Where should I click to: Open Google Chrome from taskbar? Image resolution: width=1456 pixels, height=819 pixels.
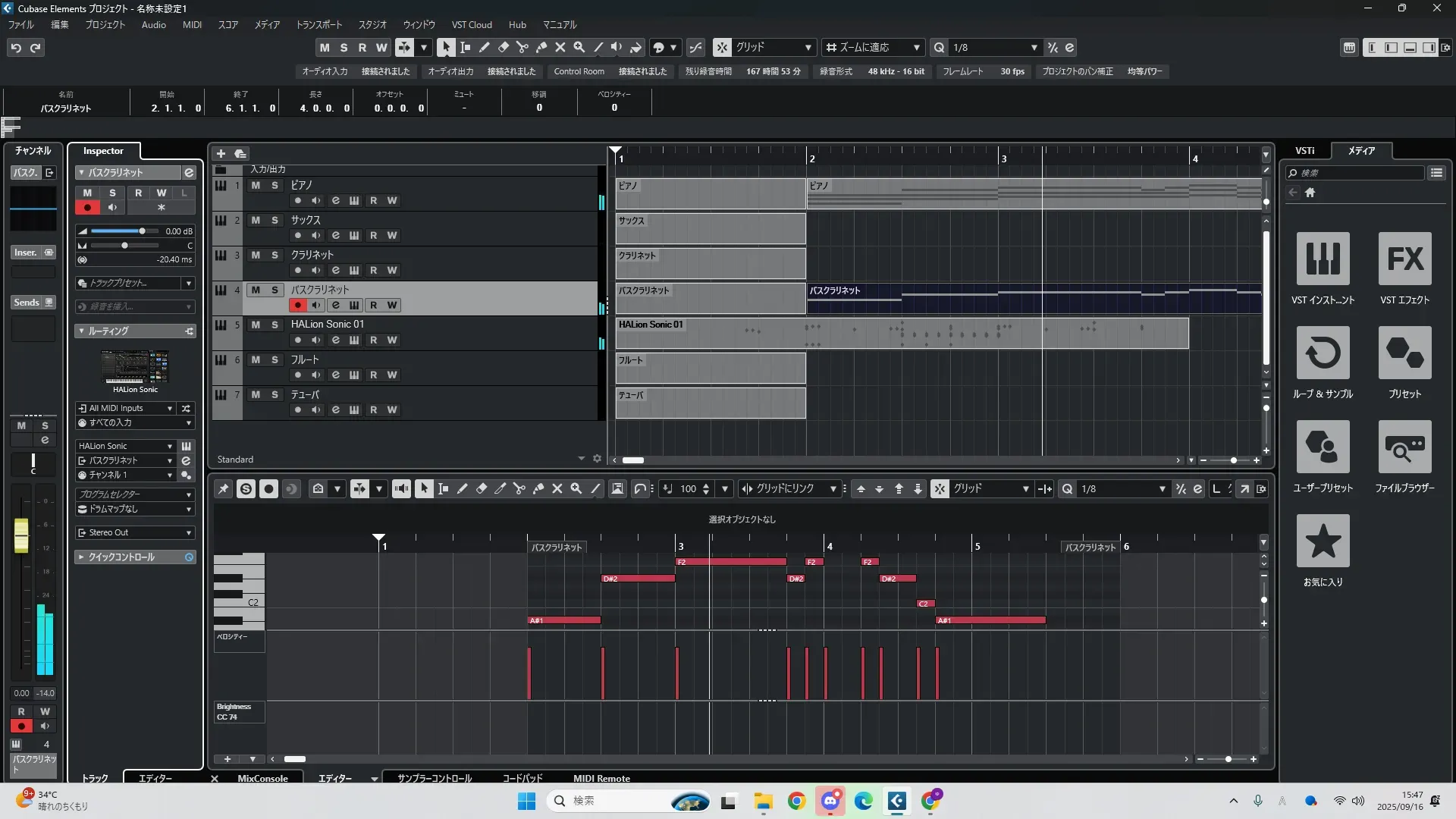coord(796,801)
